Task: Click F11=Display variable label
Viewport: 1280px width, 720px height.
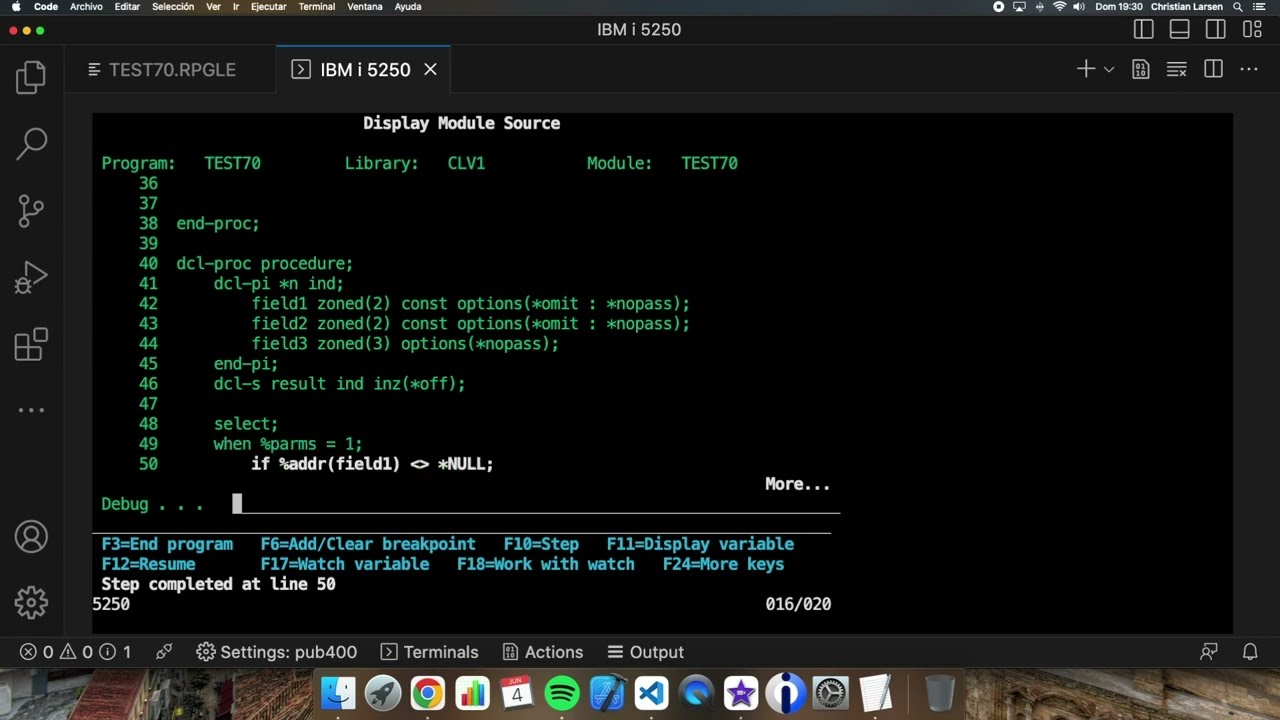Action: click(700, 544)
